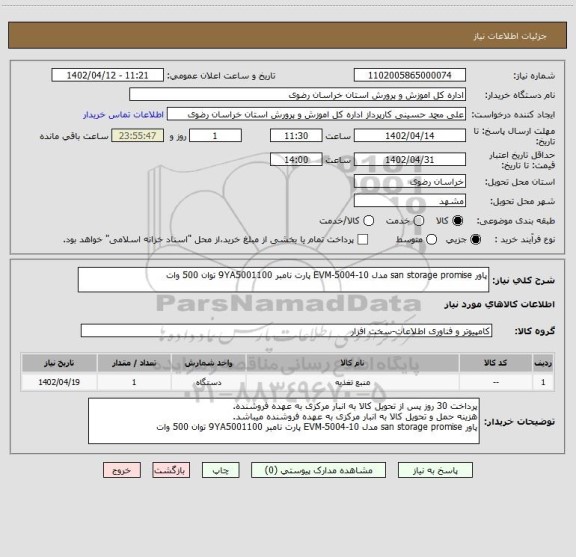Click the goods group field کامپیوتر و فناوری اطلاعات
This screenshot has width=576, height=557.
(286, 331)
